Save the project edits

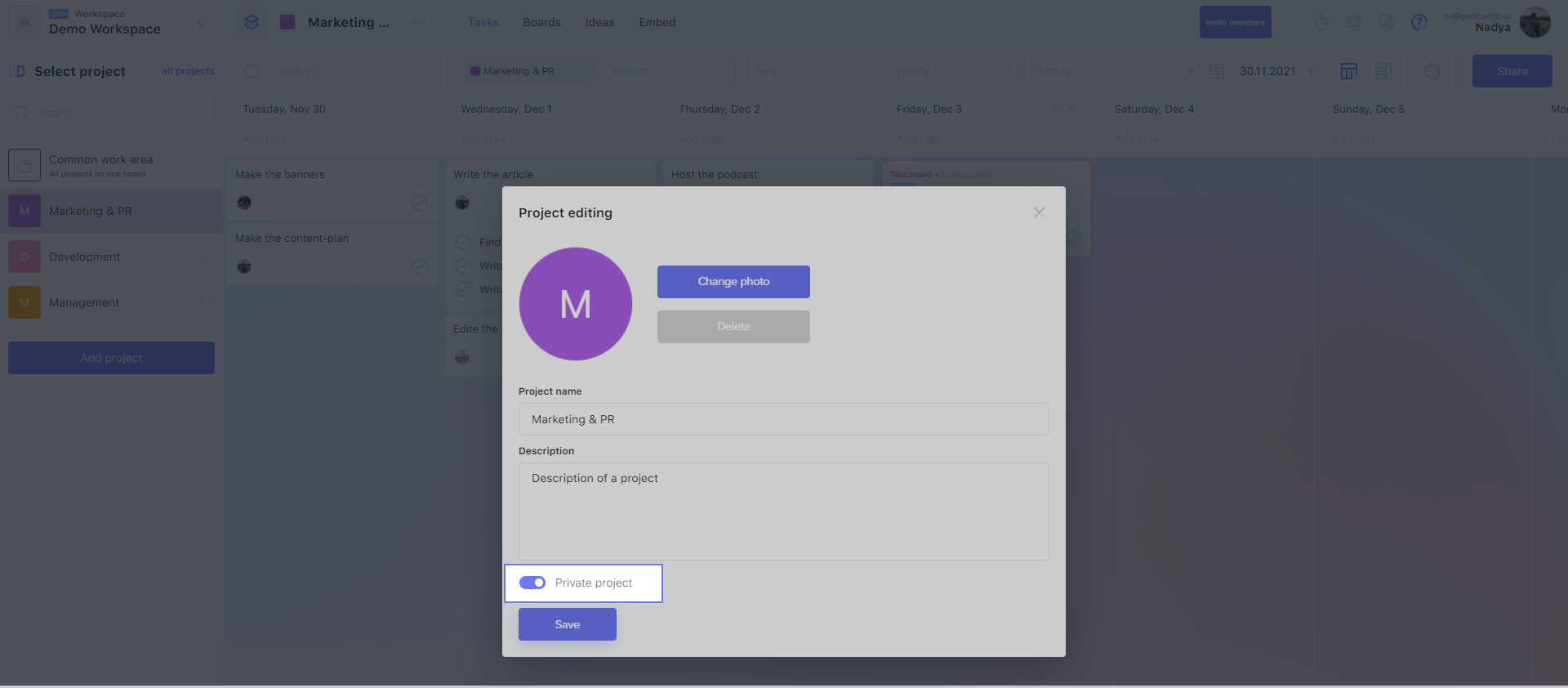(568, 624)
